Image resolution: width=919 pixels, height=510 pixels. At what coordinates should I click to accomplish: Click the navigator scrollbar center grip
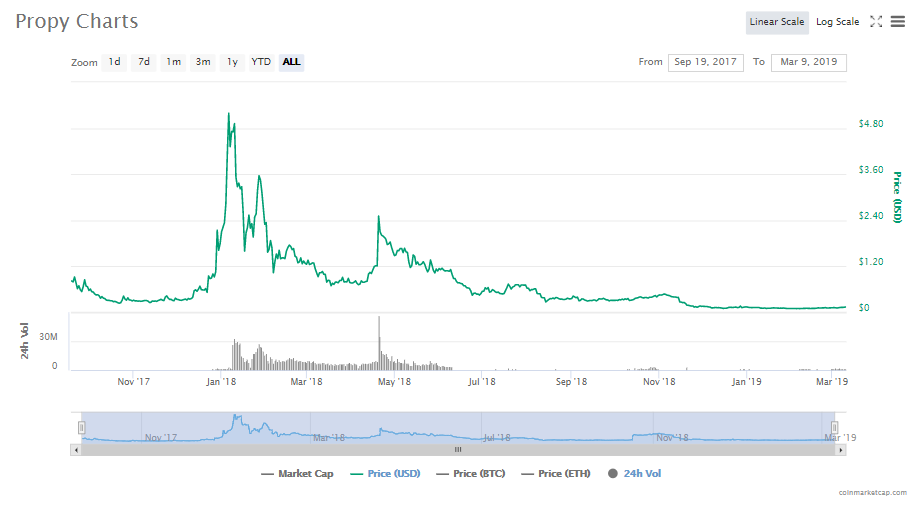[458, 450]
